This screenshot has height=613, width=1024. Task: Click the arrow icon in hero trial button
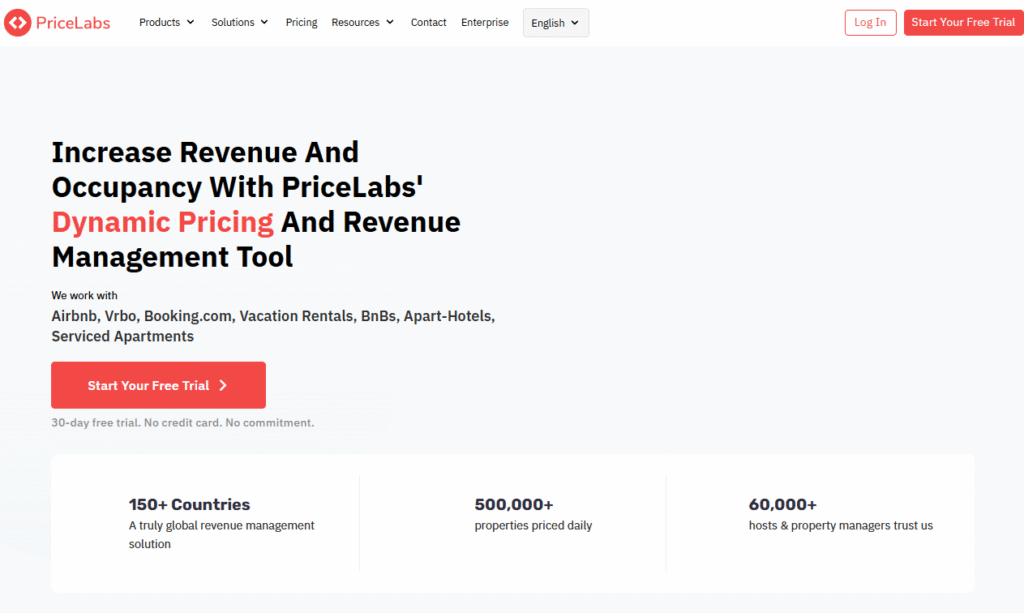click(223, 385)
